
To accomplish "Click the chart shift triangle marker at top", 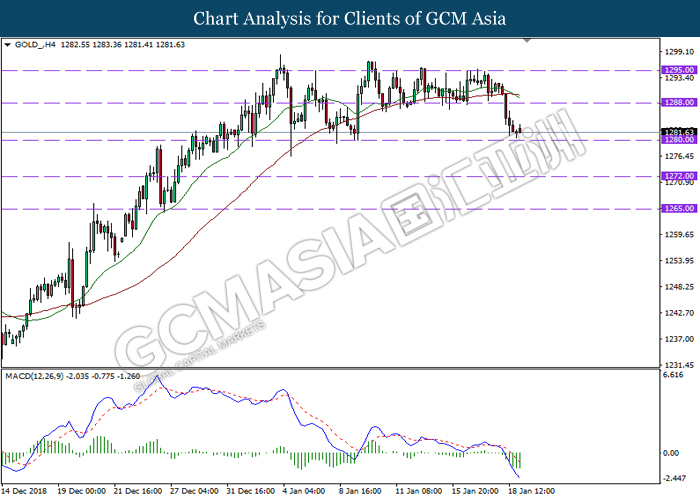I will coord(527,40).
